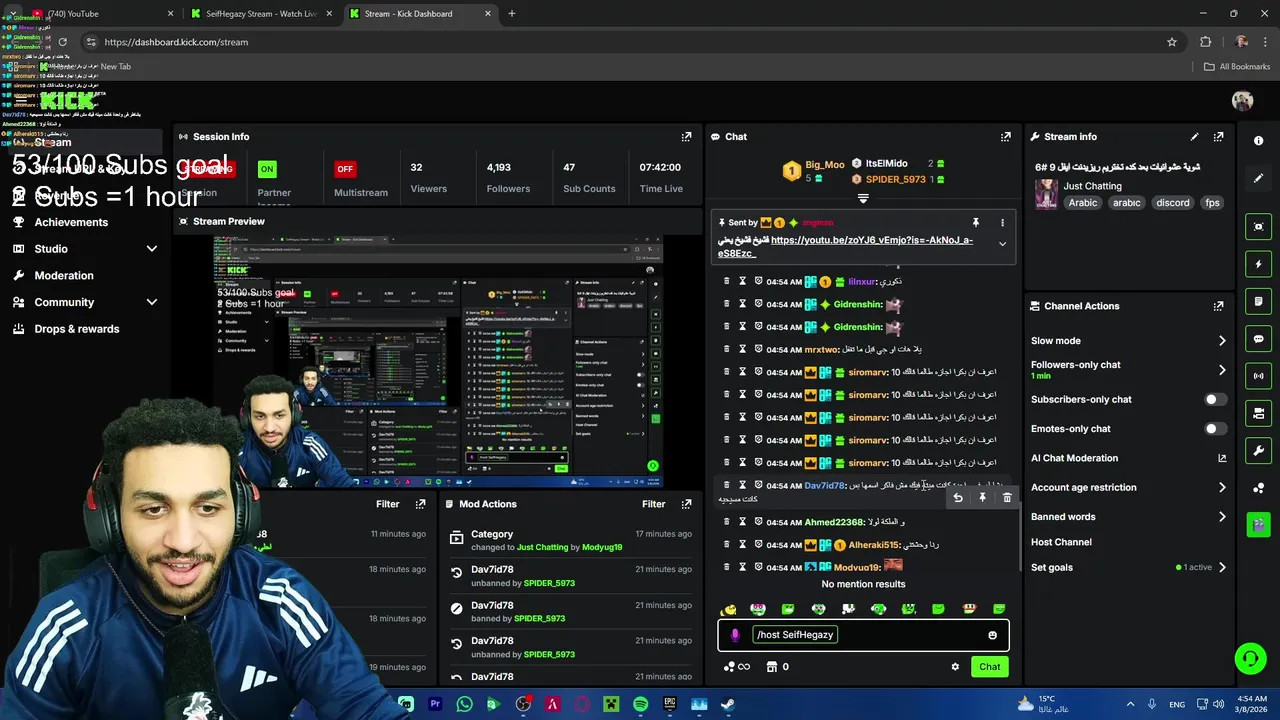Pop out the Mod Actions panel
Screen dimensions: 1280x720
686,504
